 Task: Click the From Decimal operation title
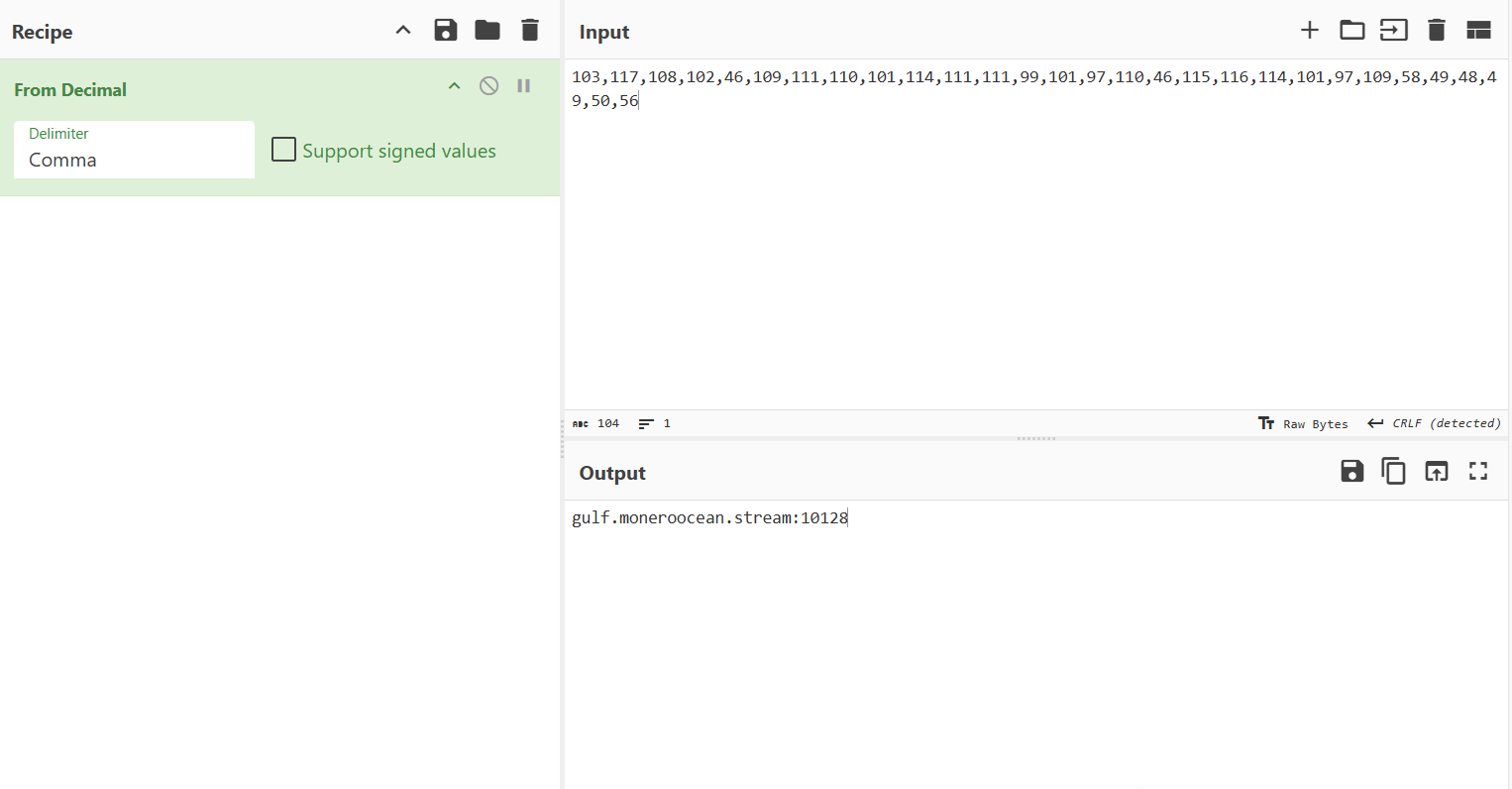(x=70, y=89)
